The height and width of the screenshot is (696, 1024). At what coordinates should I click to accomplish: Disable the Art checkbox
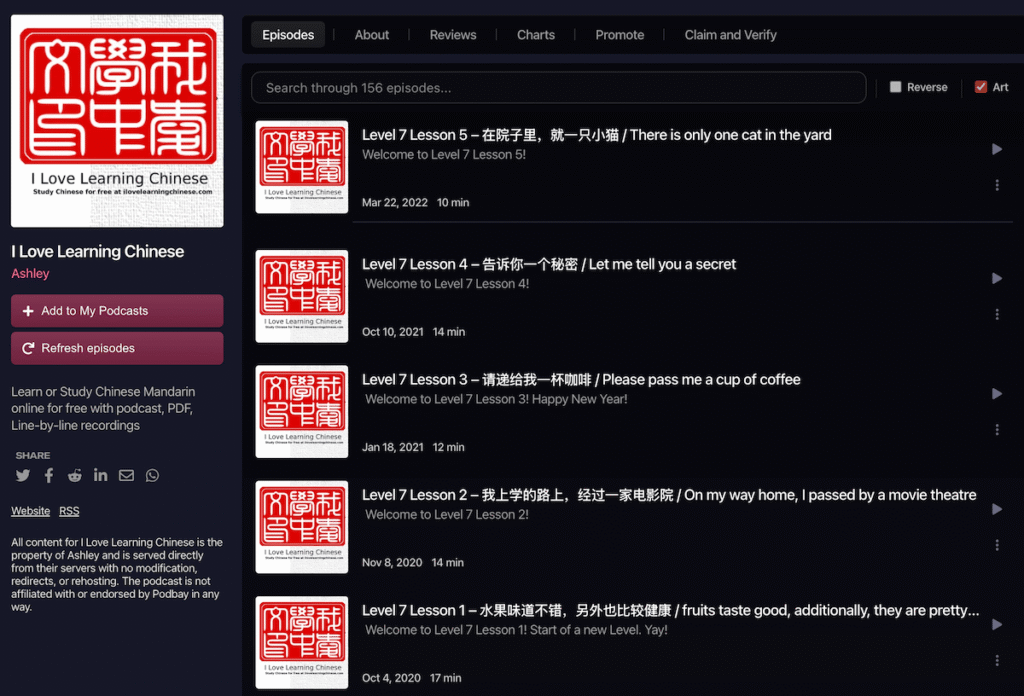(980, 87)
